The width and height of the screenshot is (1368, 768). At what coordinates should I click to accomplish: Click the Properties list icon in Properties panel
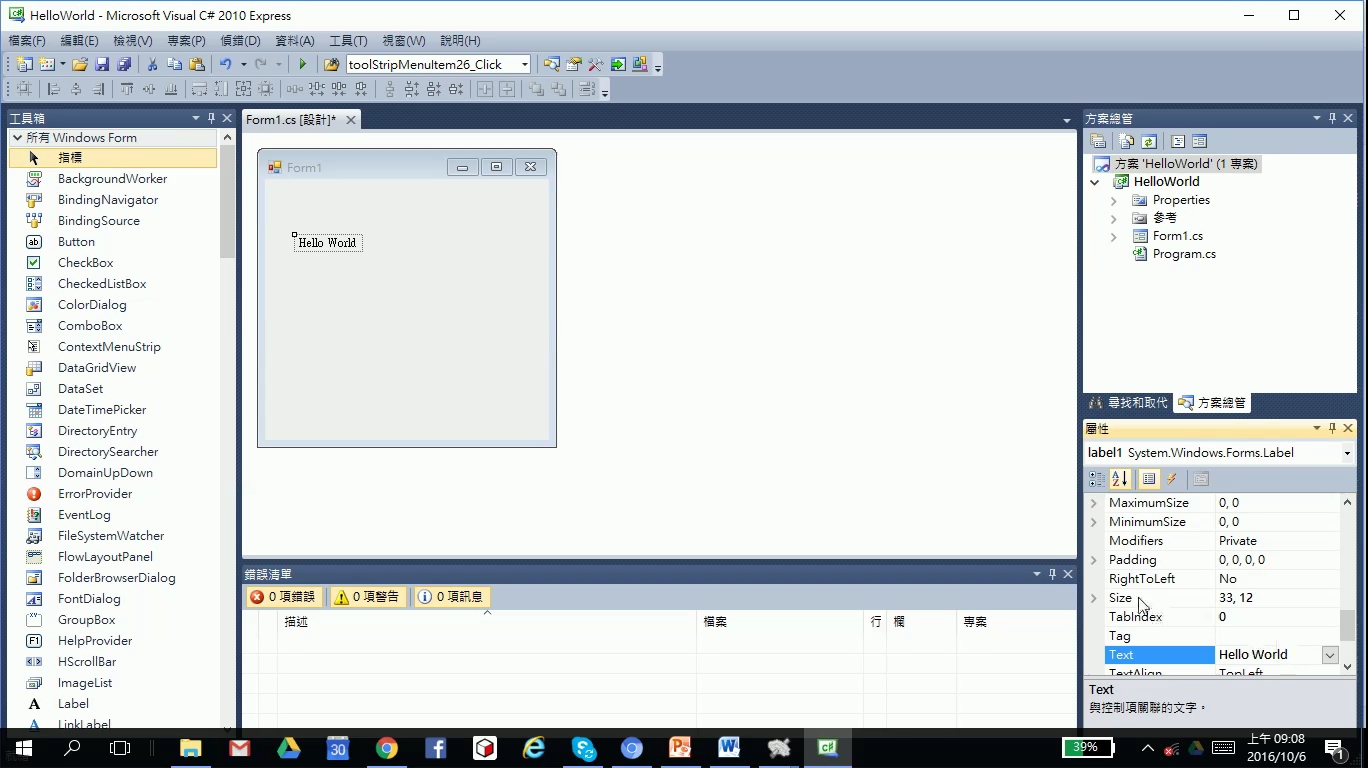click(1149, 479)
